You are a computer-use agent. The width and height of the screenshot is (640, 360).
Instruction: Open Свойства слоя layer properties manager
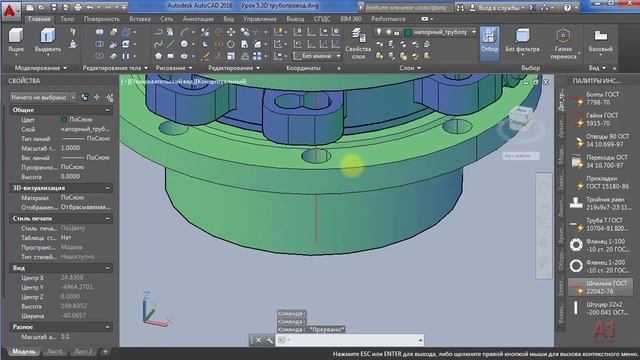coord(358,43)
